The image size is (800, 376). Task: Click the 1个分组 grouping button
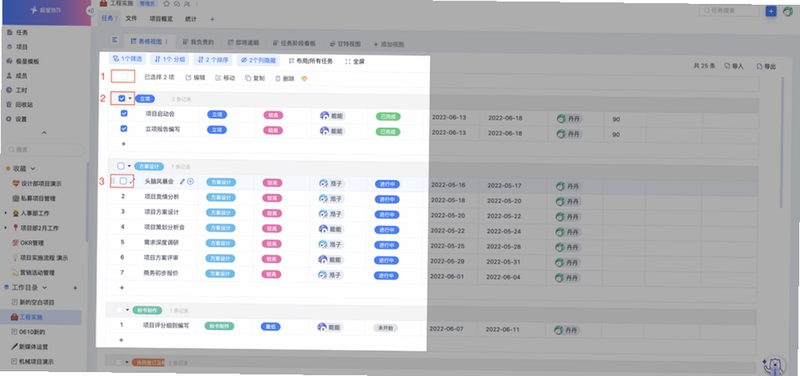(170, 60)
